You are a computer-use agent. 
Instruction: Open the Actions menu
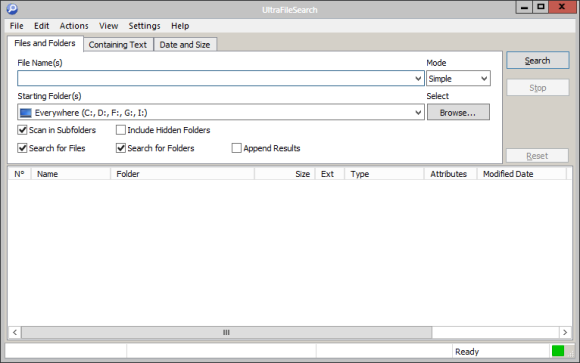[x=74, y=26]
